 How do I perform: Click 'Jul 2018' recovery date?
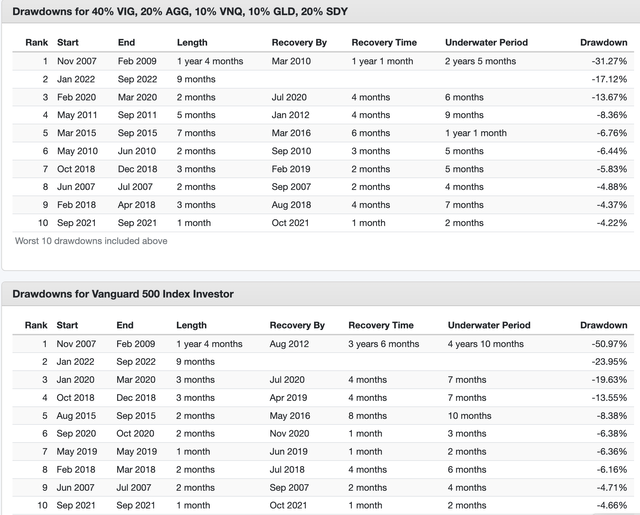pos(287,470)
